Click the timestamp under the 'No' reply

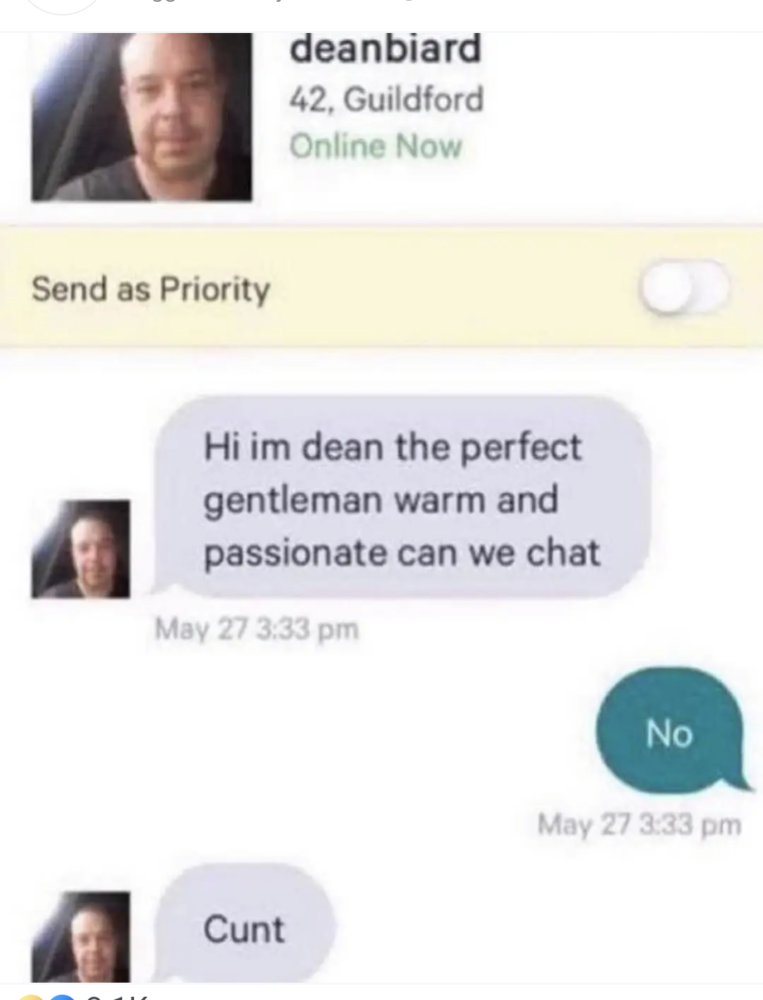click(639, 824)
